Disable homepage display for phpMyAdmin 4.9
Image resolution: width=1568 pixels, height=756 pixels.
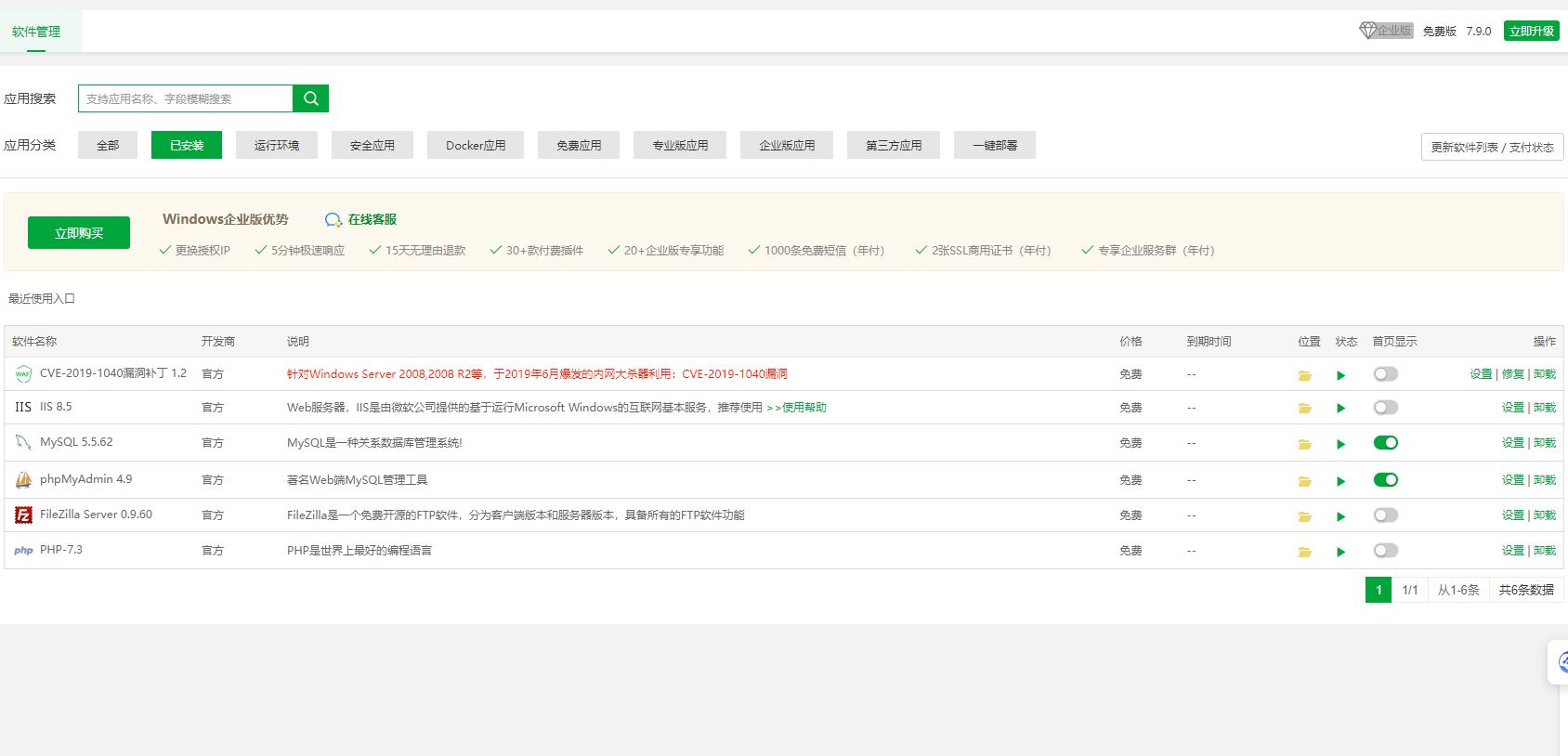(x=1385, y=480)
